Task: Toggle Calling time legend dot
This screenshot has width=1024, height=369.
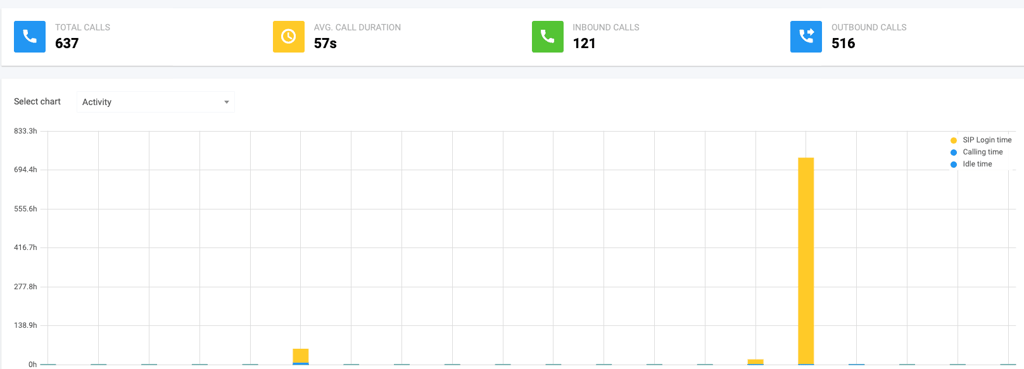Action: (953, 152)
